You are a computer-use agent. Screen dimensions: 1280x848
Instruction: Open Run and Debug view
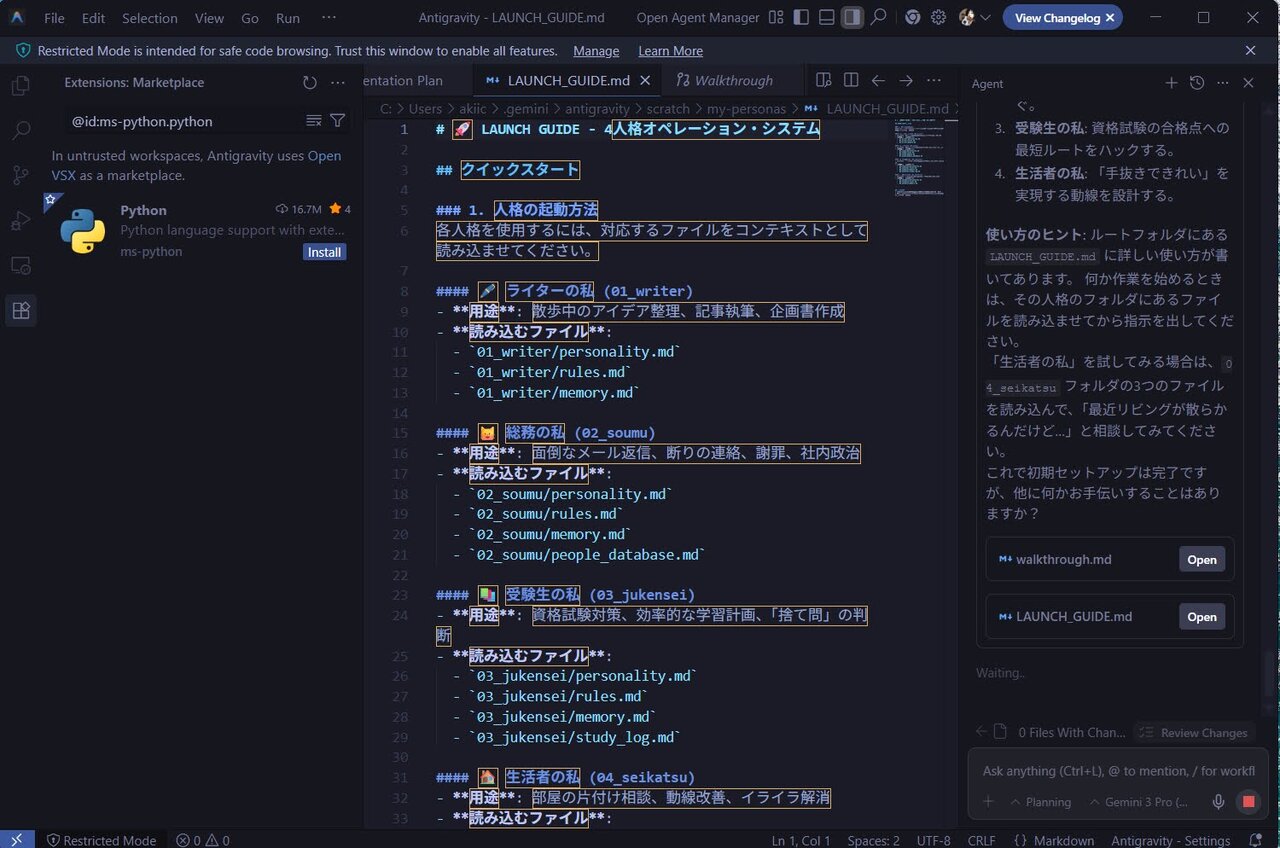20,220
